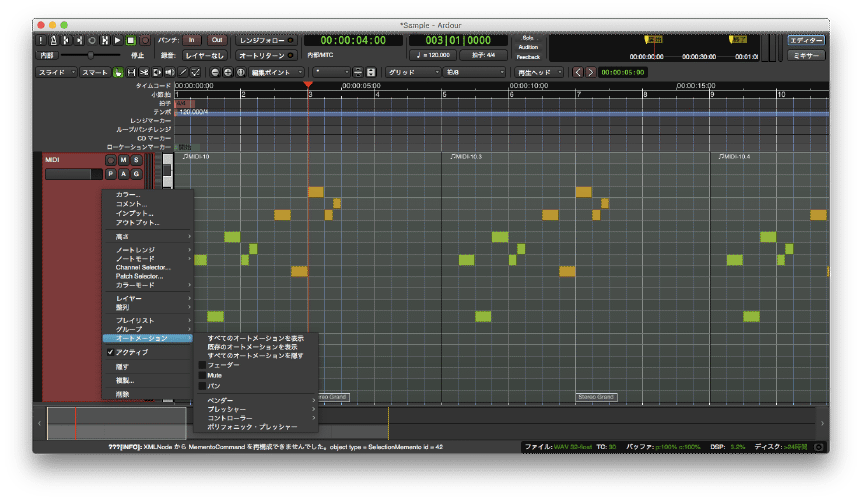
Task: Click the expand tracks icon
Action: tap(371, 73)
